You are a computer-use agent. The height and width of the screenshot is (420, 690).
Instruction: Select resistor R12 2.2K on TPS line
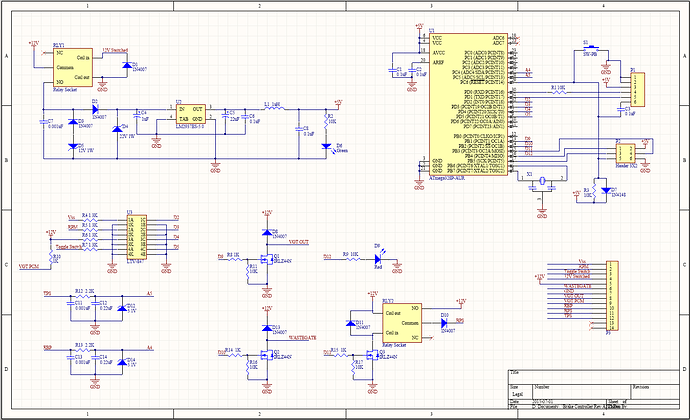point(83,296)
